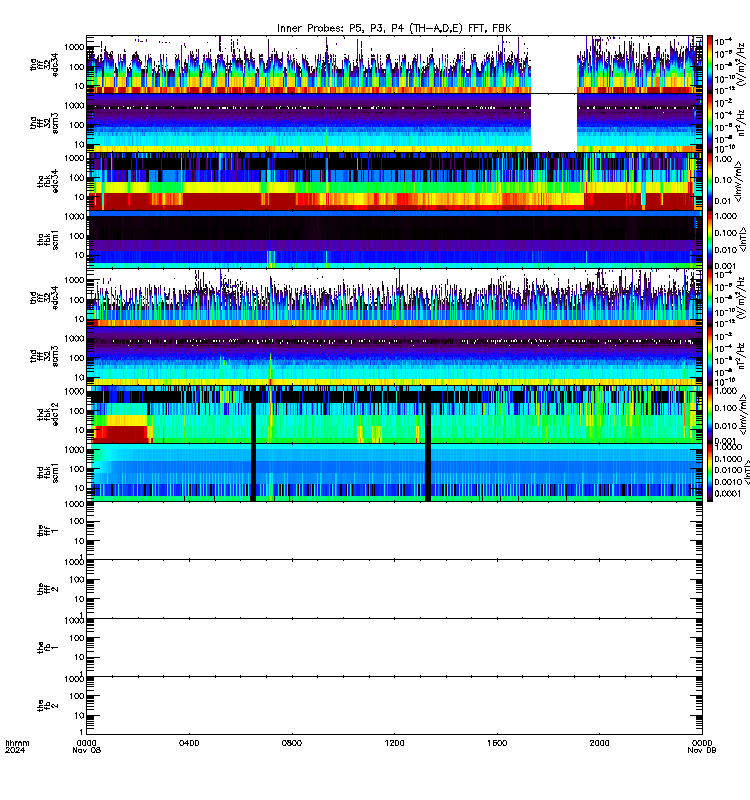Click inside the thd fbk scm1 panel

pos(394,472)
